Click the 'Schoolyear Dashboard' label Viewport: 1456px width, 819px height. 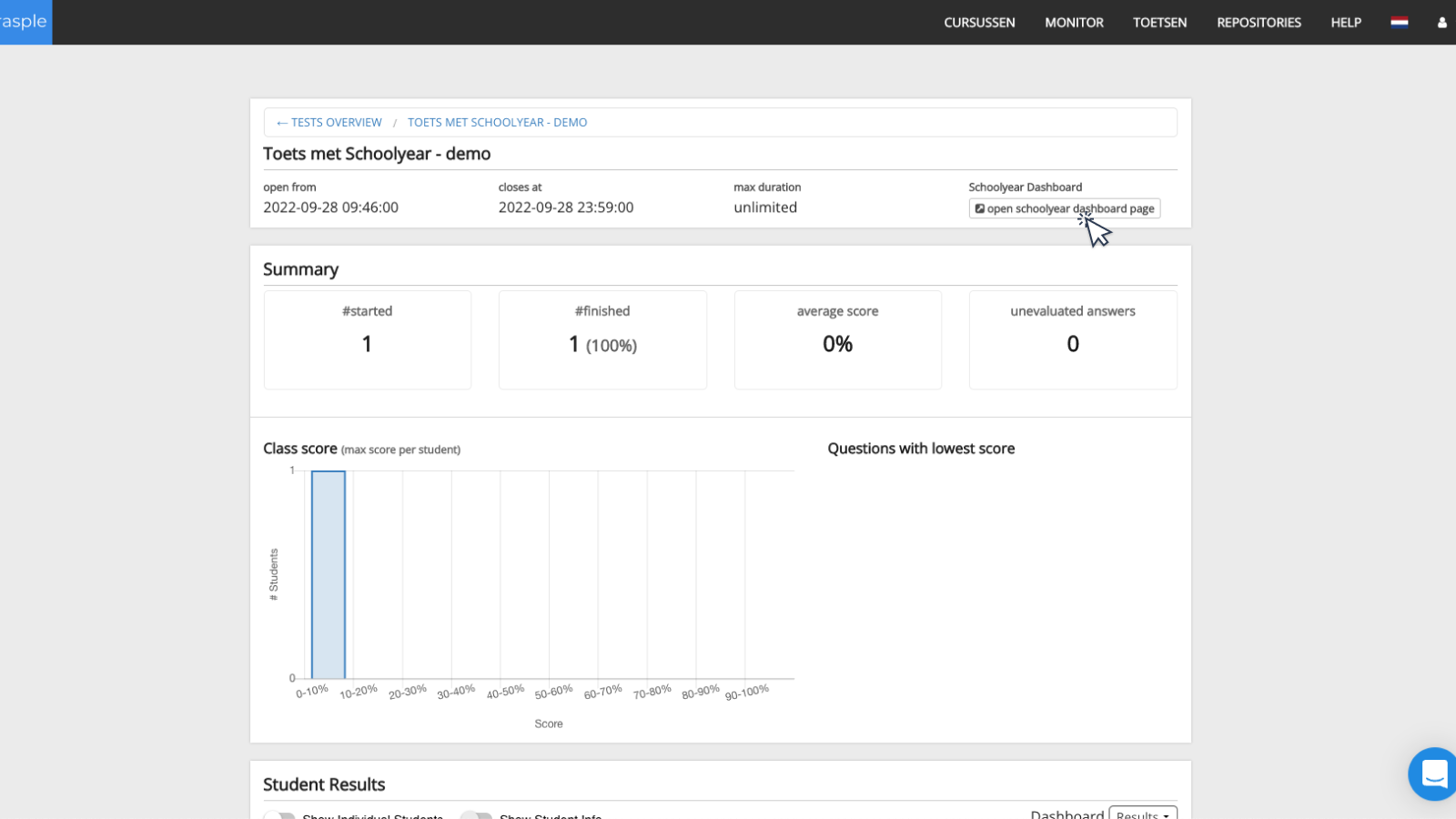click(1026, 187)
